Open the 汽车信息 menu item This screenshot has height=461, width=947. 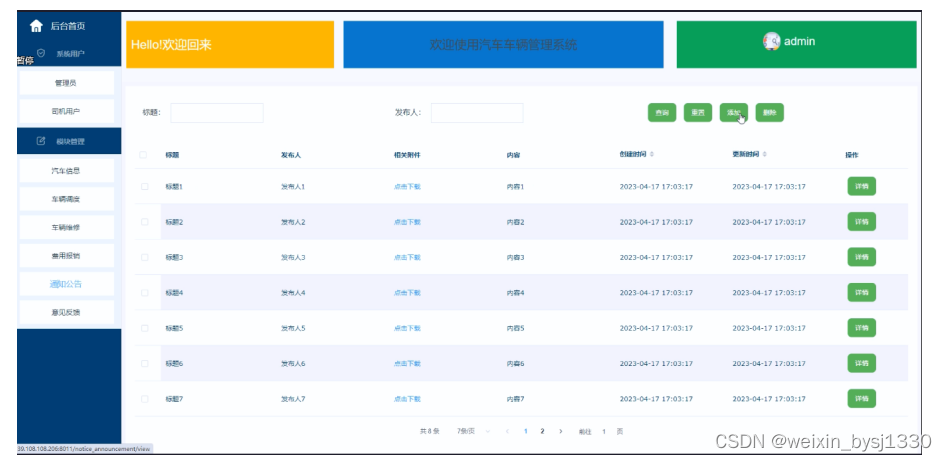point(66,170)
